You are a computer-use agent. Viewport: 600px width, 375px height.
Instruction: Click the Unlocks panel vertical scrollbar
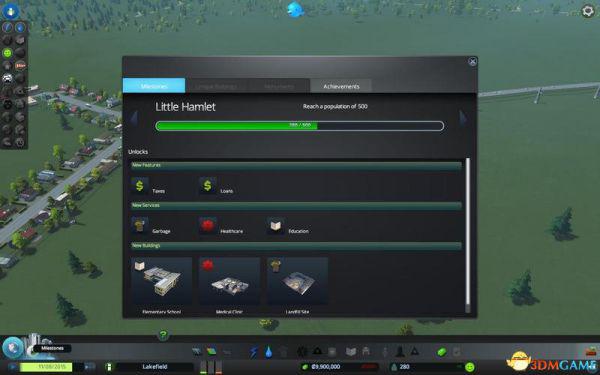(467, 235)
